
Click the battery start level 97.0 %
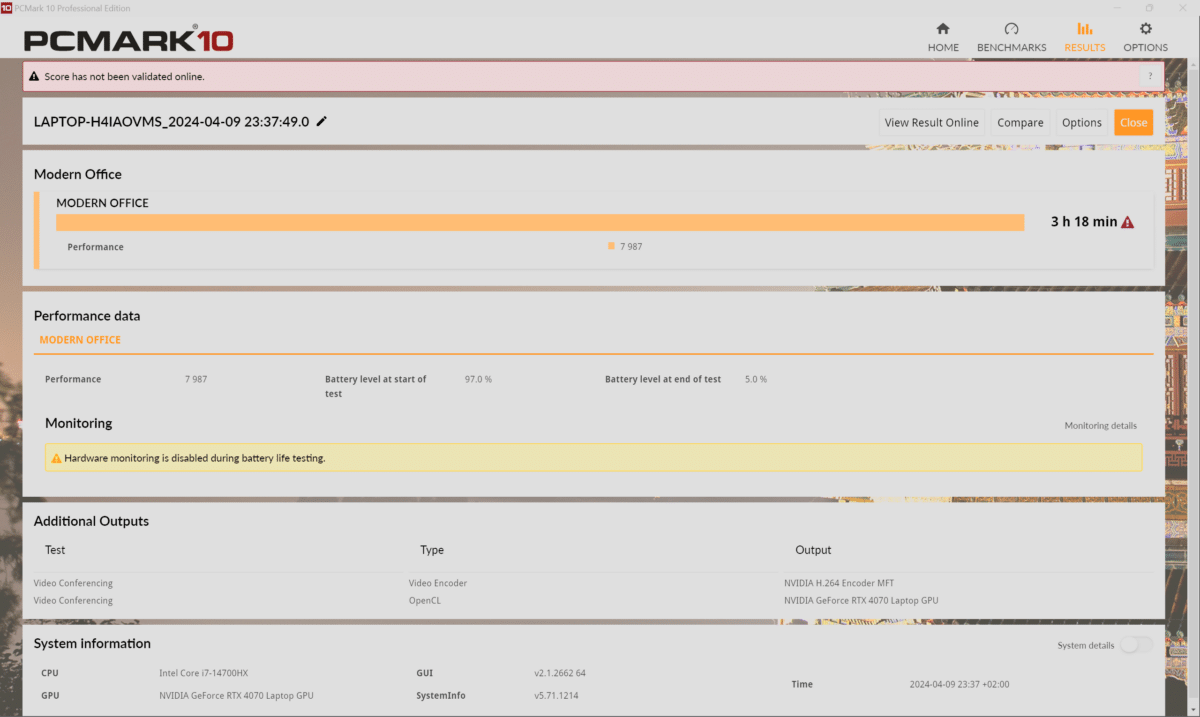(478, 379)
